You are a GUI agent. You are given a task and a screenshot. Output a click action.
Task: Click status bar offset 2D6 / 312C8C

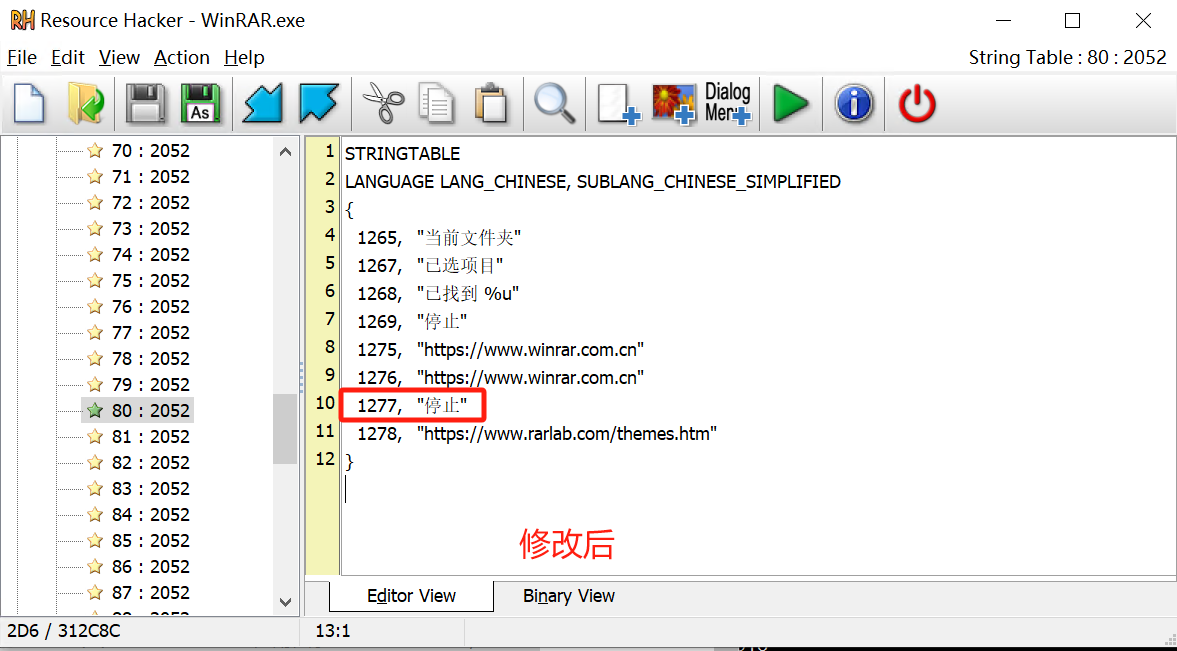[64, 631]
